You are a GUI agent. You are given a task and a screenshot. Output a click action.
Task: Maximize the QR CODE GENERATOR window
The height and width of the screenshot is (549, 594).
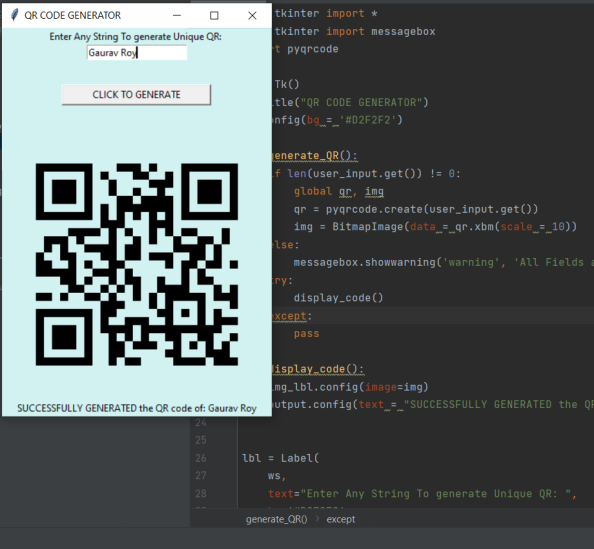214,16
